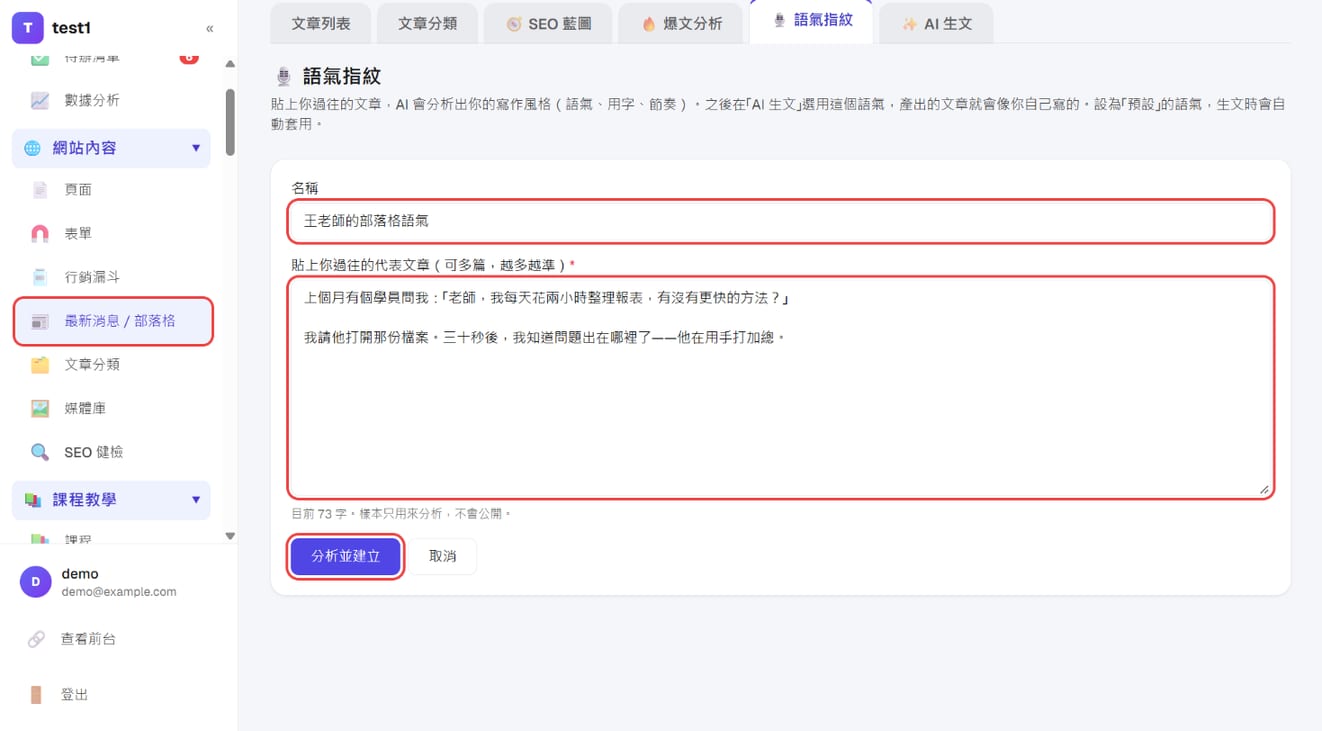1322x731 pixels.
Task: Click the test1 workspace name
Action: pos(71,28)
